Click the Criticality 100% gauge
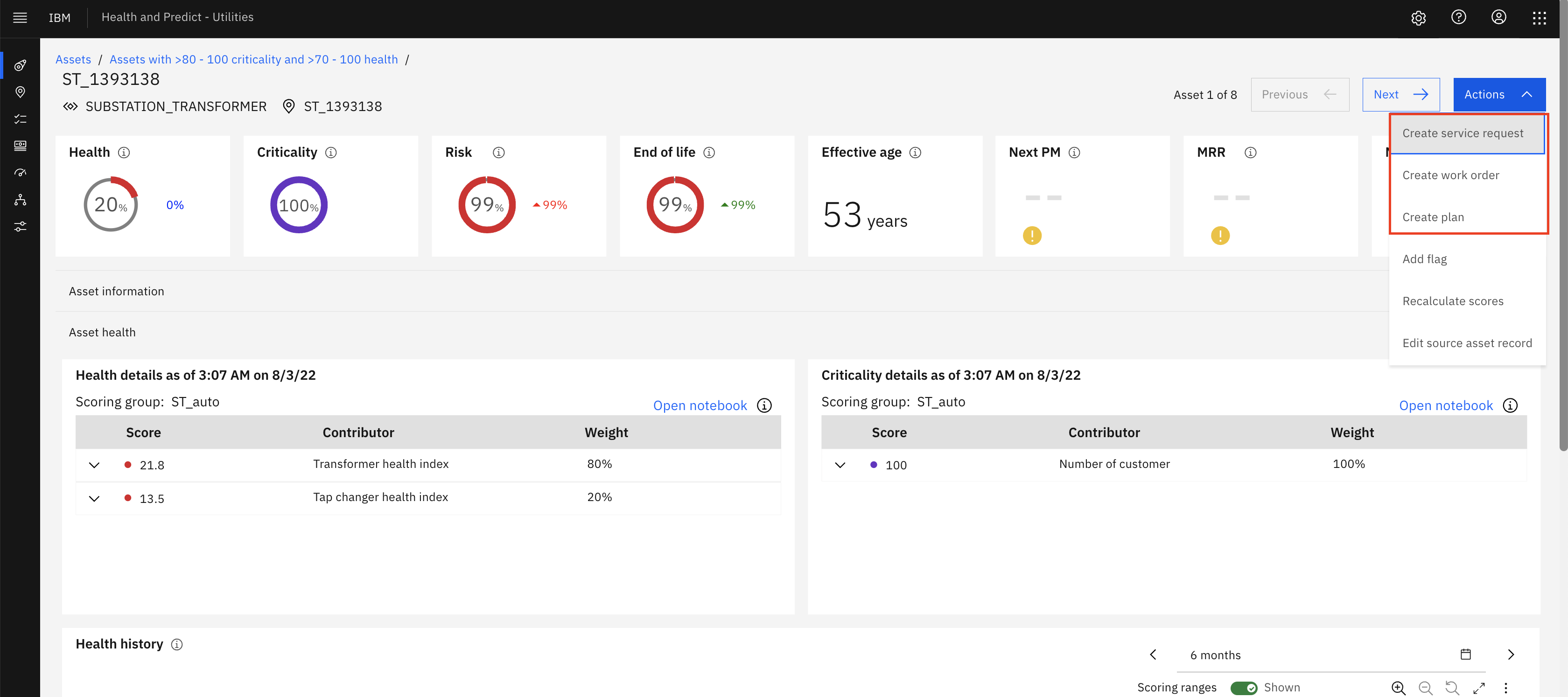The width and height of the screenshot is (1568, 697). tap(299, 204)
